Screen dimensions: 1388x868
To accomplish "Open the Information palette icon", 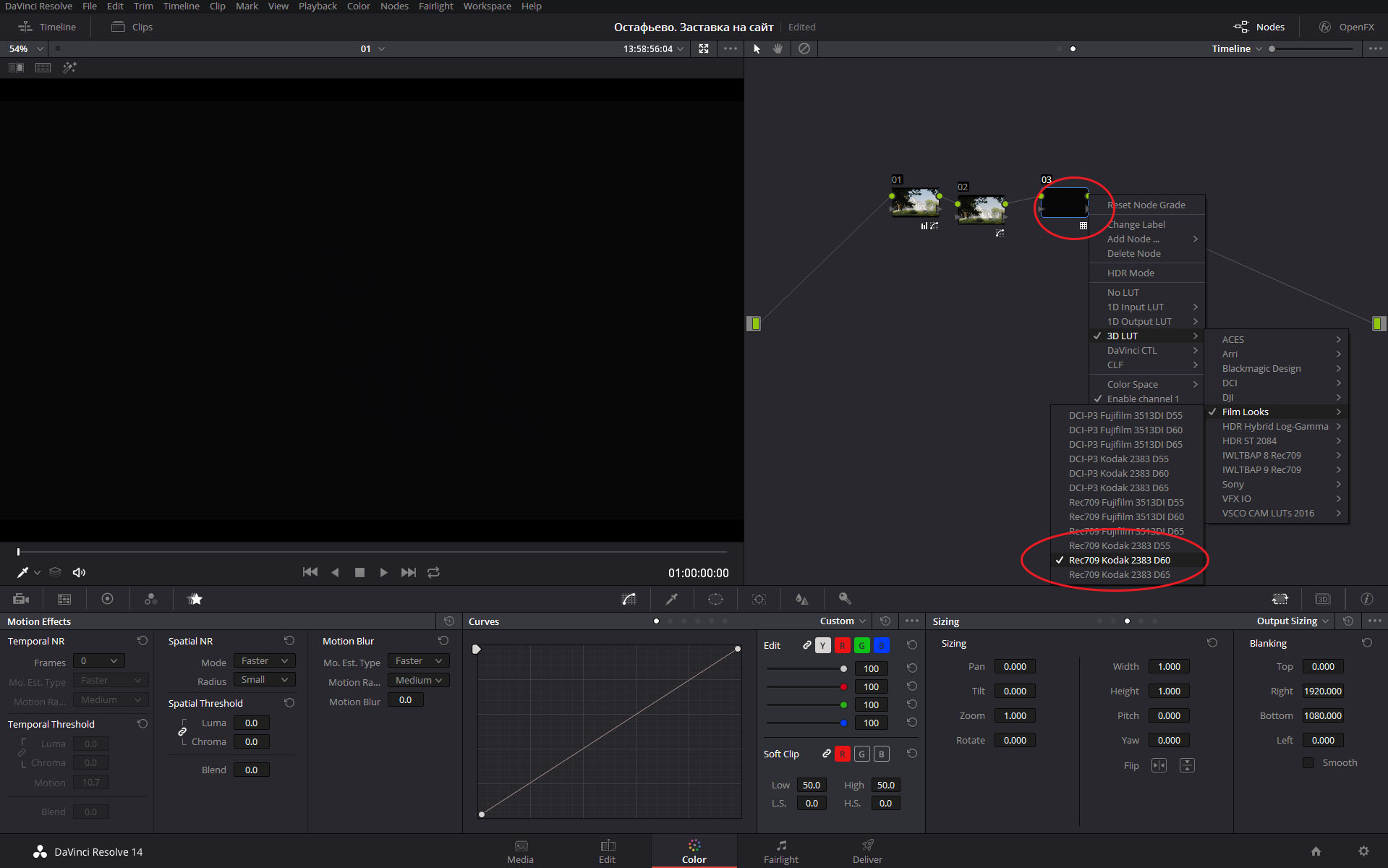I will coord(1366,599).
